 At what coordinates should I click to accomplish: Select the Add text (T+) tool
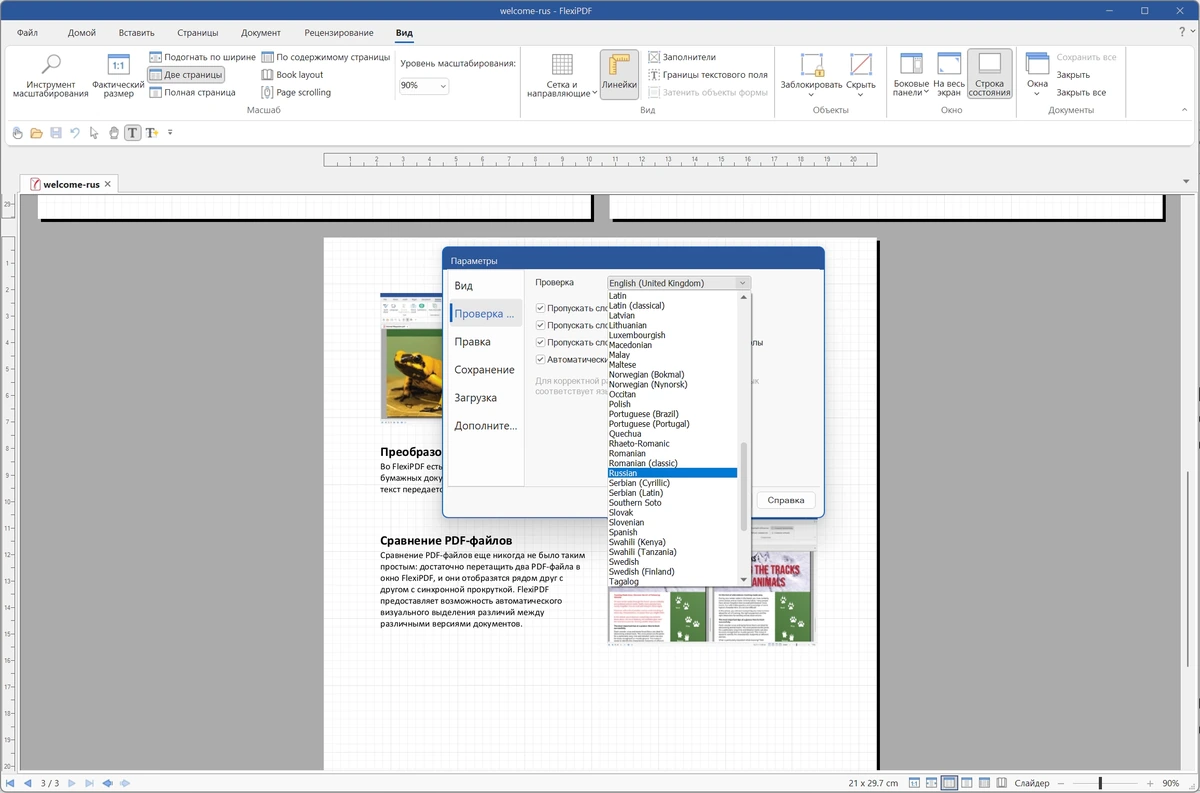[152, 133]
